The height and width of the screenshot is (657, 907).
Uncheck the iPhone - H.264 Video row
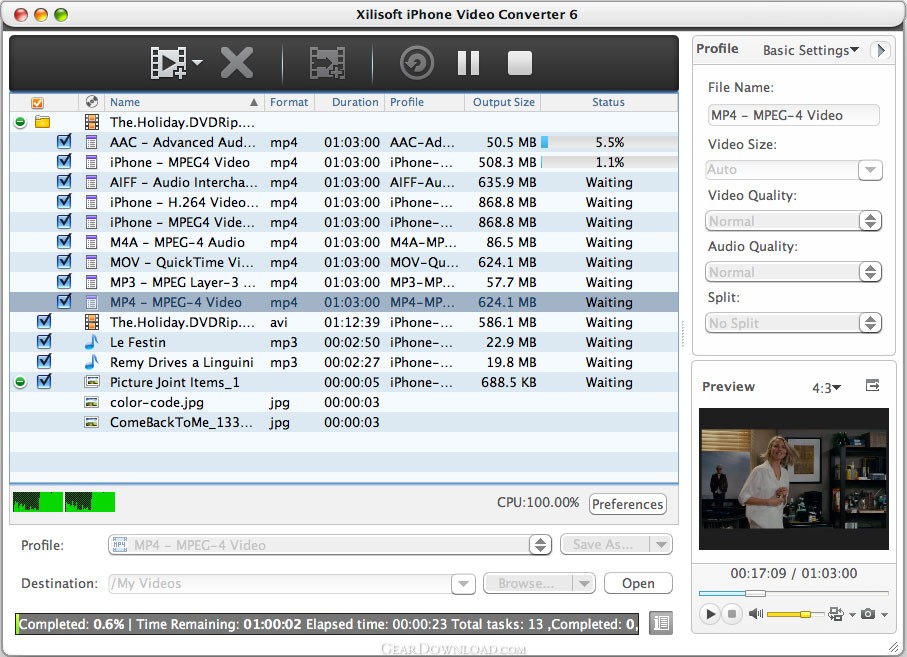(x=64, y=201)
